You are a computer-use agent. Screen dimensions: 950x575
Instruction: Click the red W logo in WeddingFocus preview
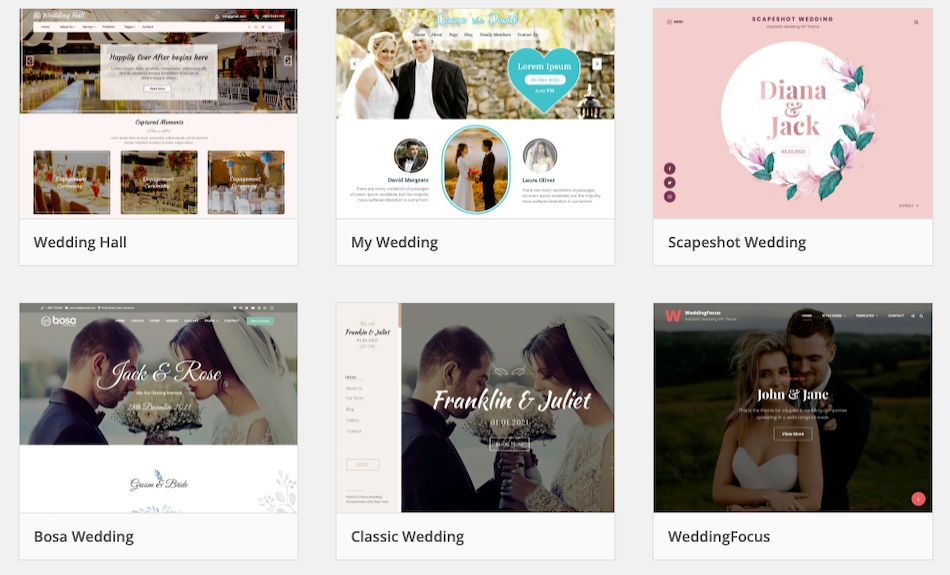pos(673,316)
